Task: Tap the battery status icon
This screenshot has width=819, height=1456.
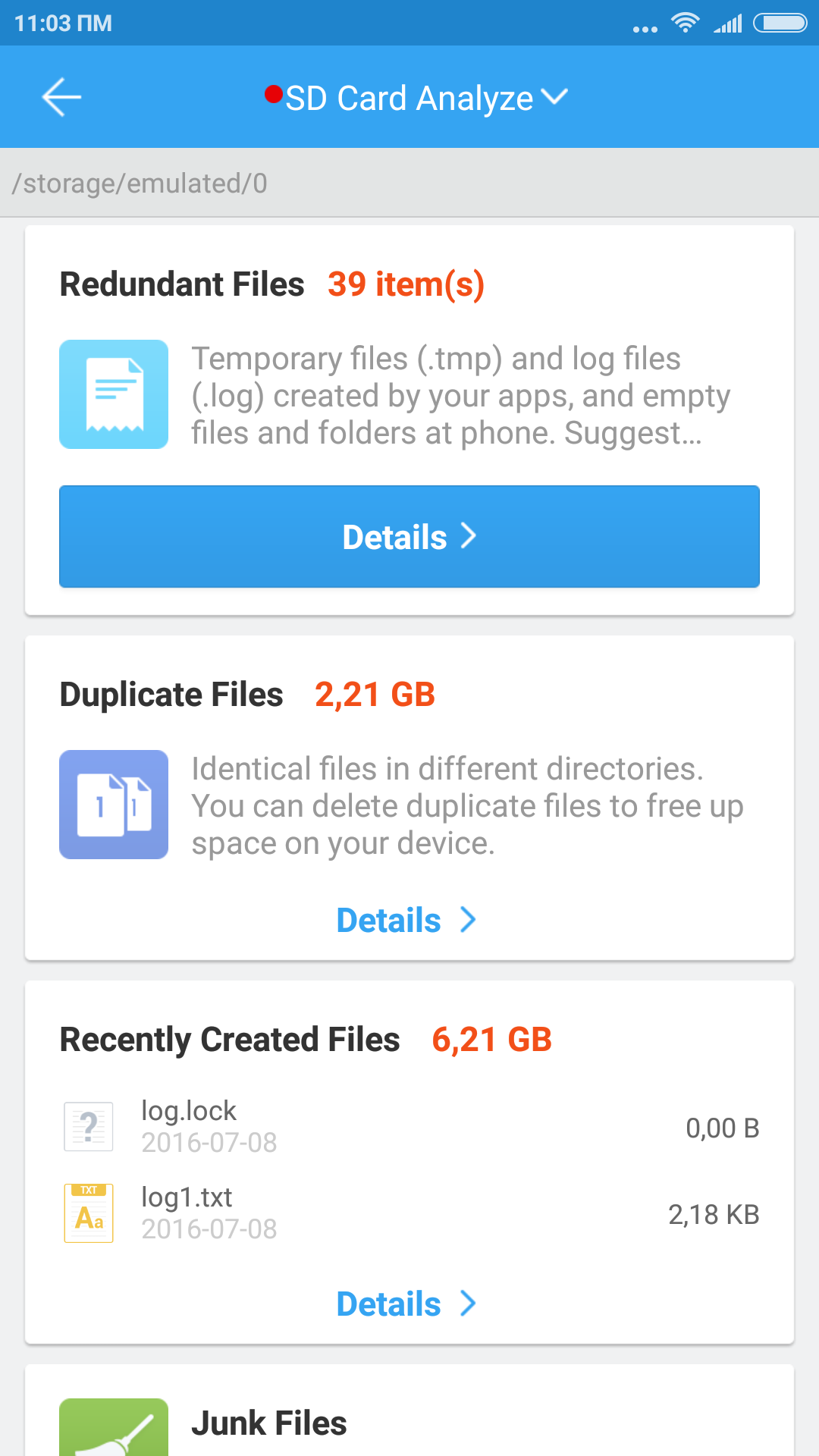Action: (780, 24)
